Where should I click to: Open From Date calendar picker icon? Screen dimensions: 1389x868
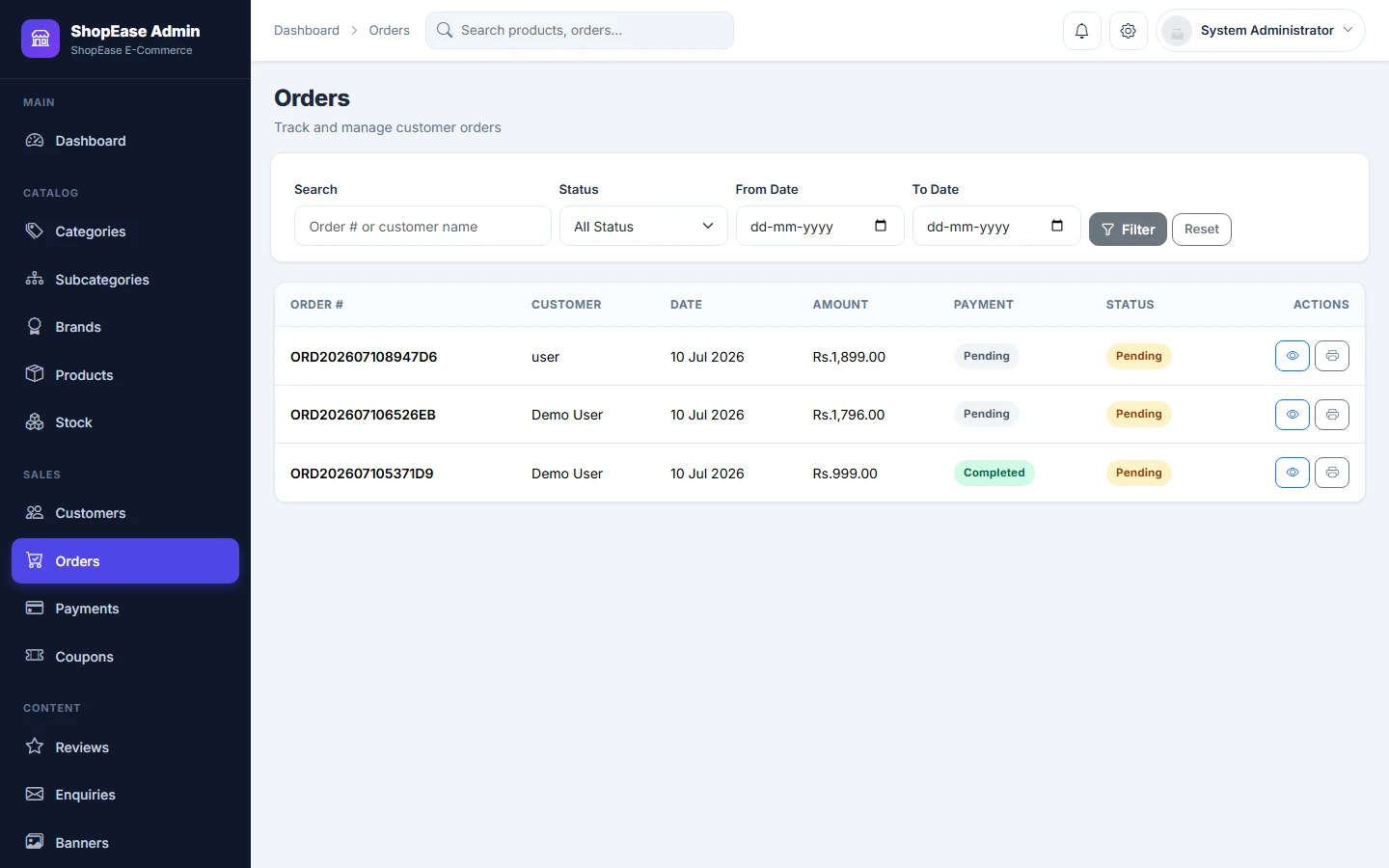point(881,226)
